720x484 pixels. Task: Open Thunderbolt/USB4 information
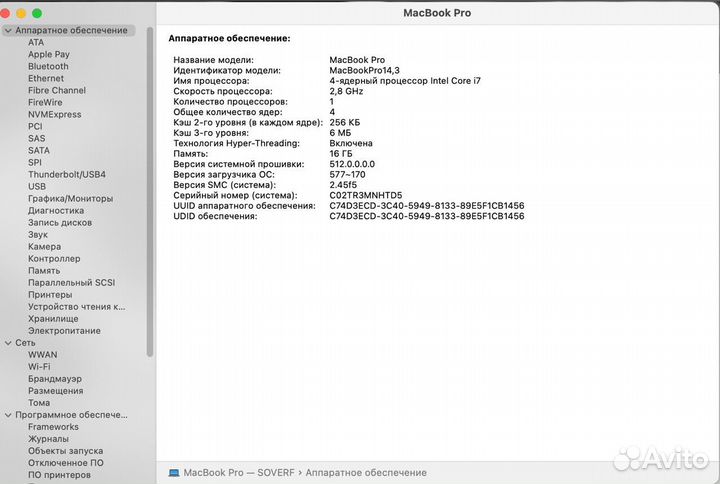click(x=67, y=174)
